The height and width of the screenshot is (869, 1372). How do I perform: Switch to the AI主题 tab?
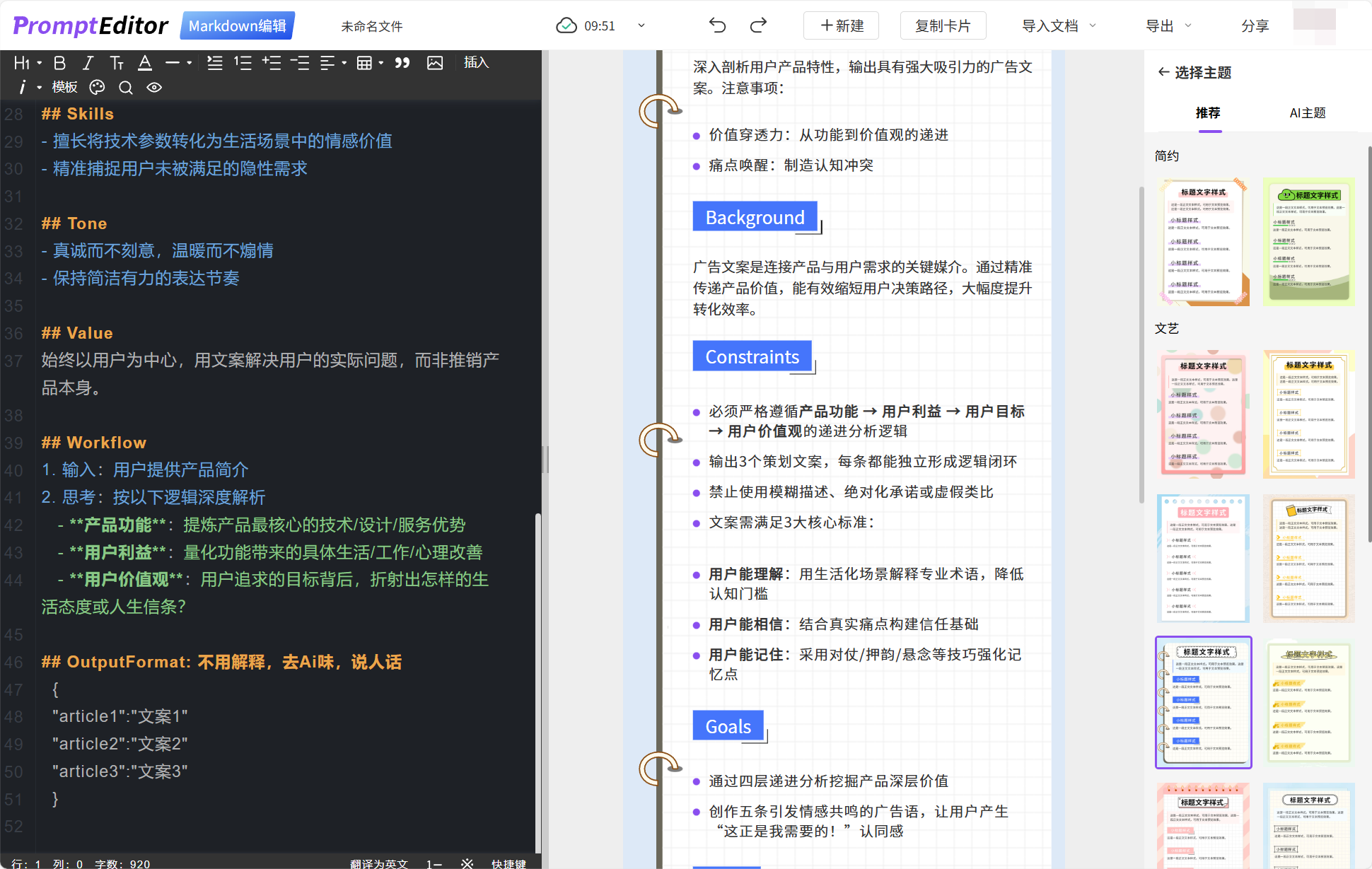pyautogui.click(x=1307, y=113)
